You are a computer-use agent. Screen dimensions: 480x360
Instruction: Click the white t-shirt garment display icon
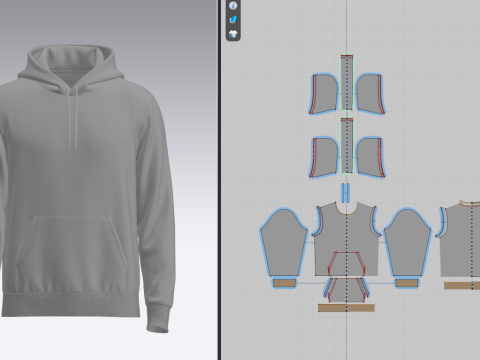click(x=233, y=34)
